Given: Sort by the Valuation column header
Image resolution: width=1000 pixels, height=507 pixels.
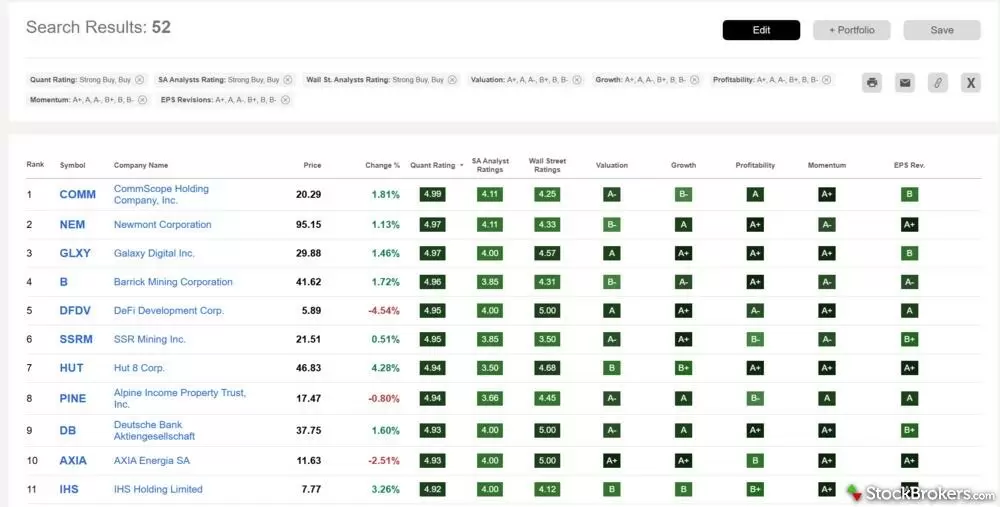Looking at the screenshot, I should coord(612,165).
